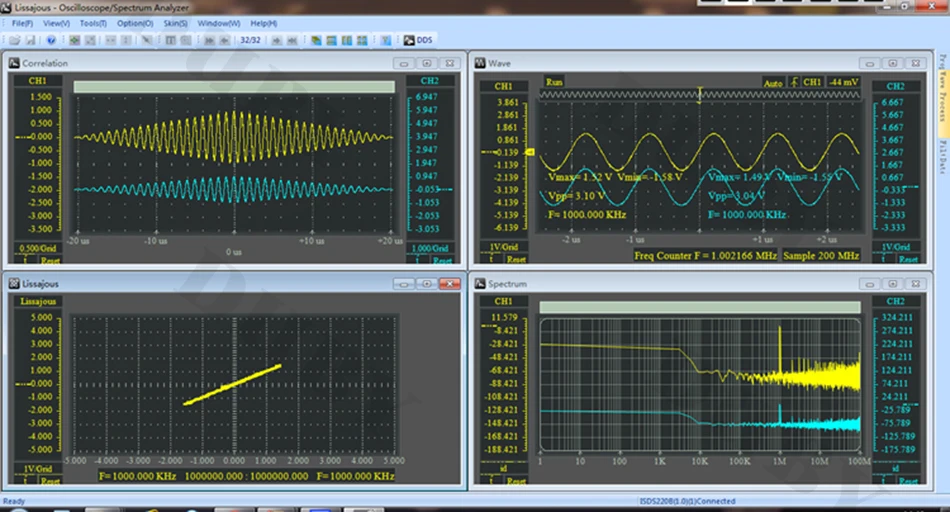Click the -44 mV trigger level field
The image size is (950, 512).
point(843,82)
